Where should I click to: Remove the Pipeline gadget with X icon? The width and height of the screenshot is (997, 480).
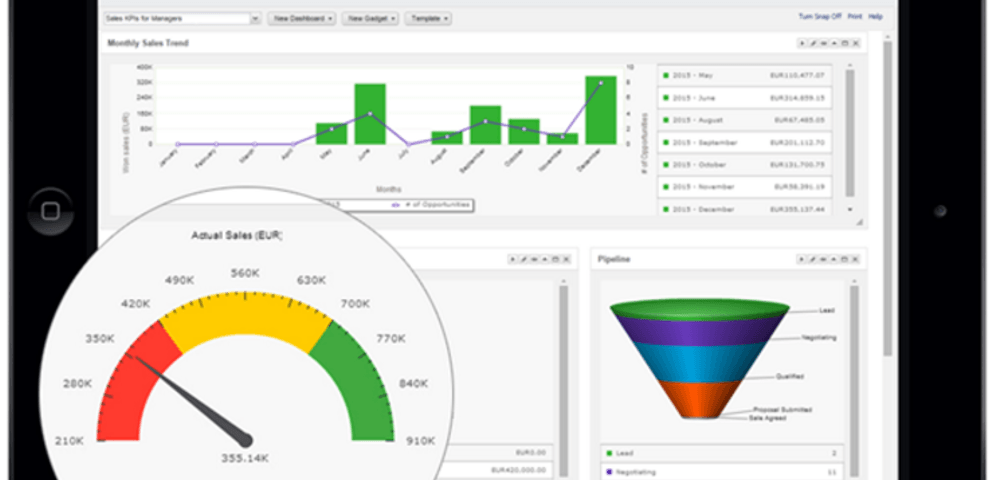856,259
